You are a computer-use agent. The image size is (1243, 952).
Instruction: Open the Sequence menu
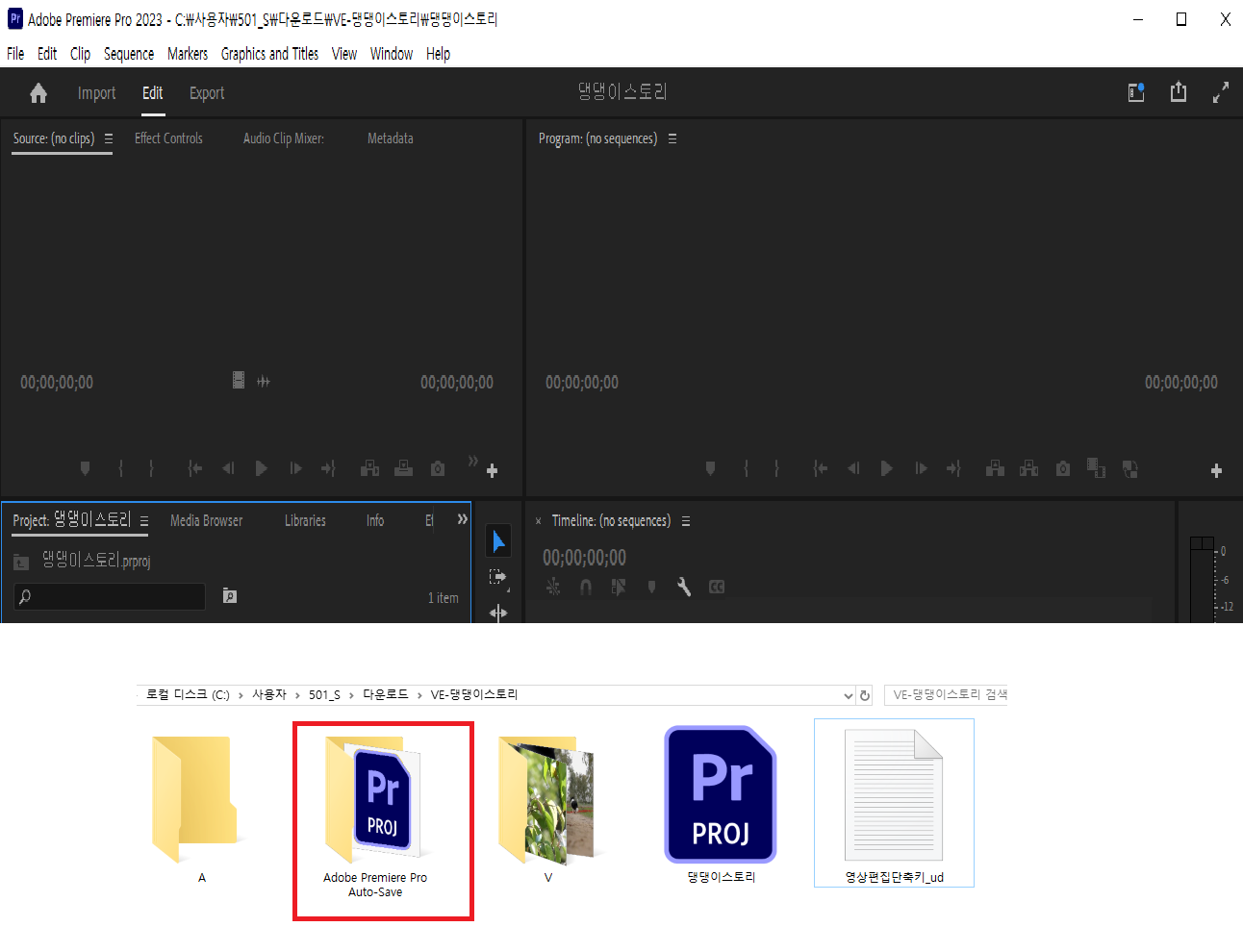(x=129, y=54)
